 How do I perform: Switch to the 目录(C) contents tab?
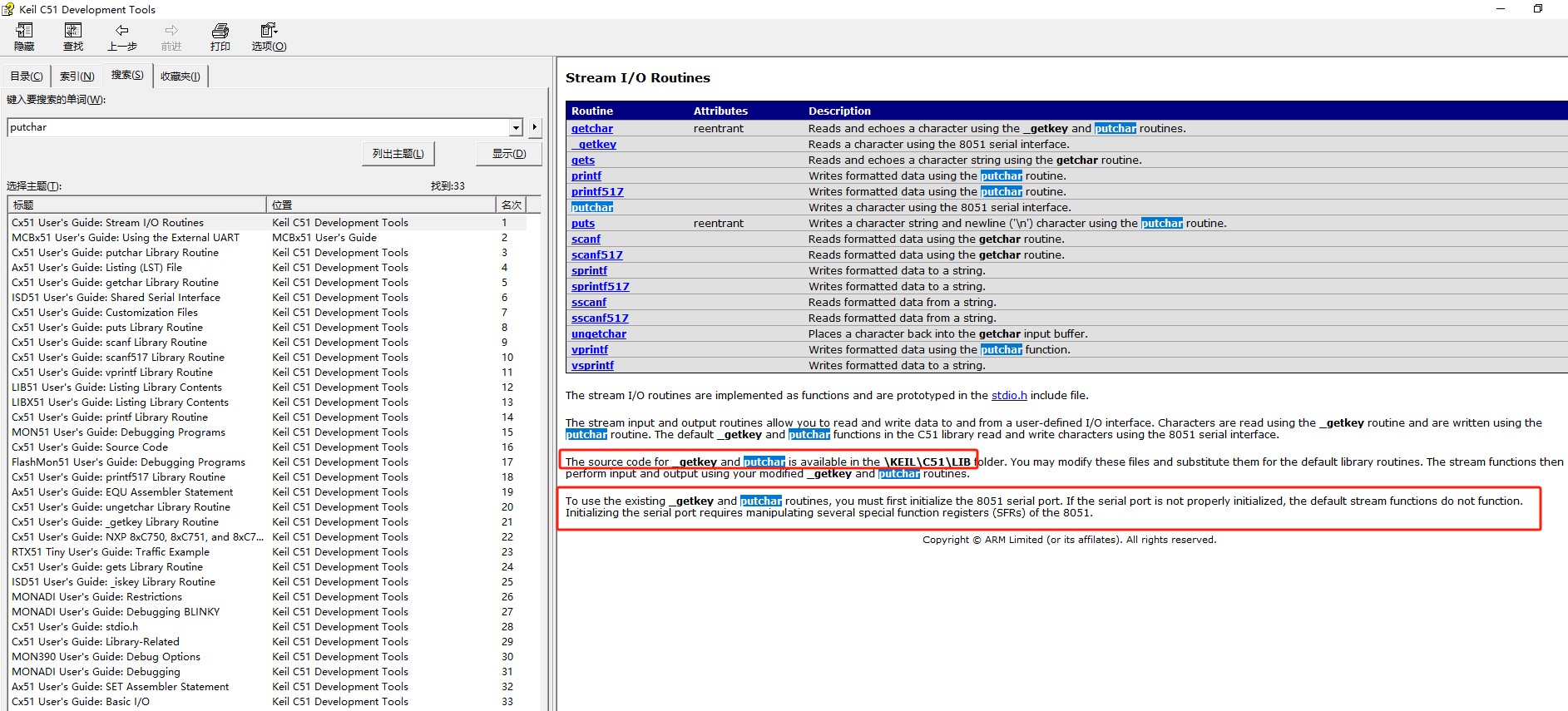tap(26, 77)
